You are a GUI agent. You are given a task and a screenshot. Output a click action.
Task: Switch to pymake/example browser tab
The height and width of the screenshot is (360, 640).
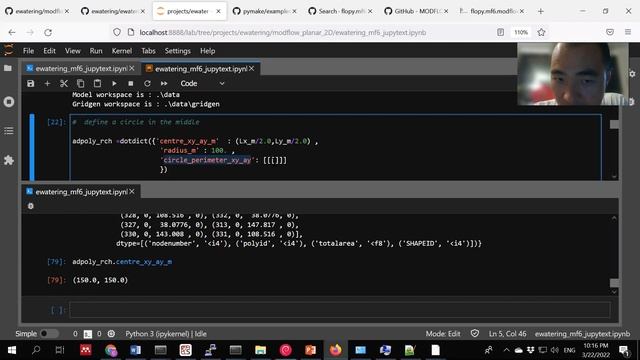265,11
